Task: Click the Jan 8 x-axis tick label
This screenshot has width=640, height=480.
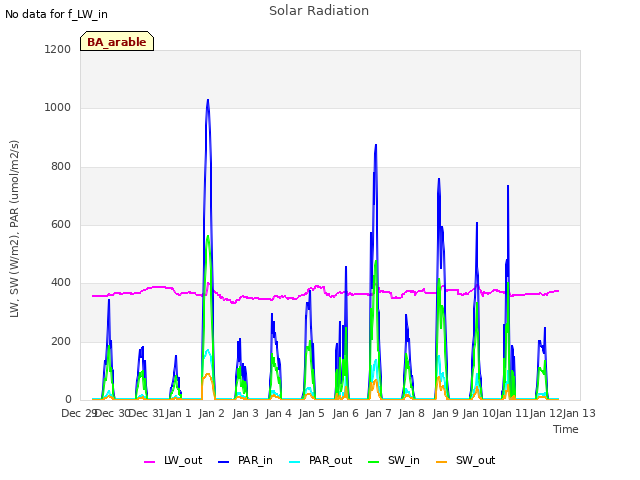Action: [x=411, y=413]
